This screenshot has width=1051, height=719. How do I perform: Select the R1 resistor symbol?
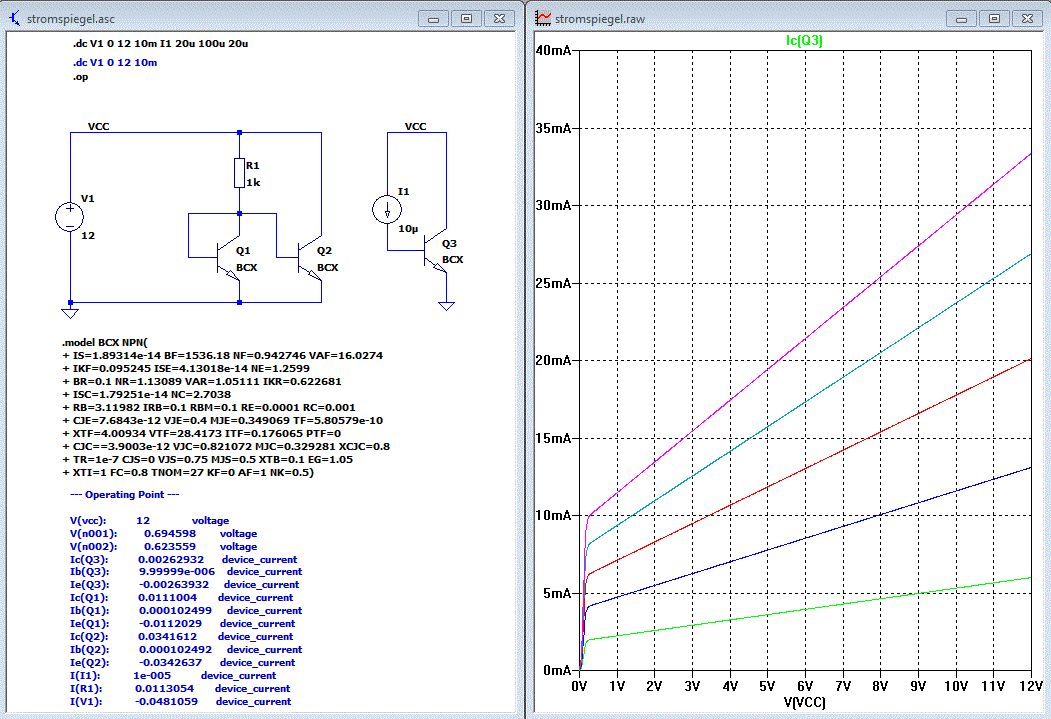point(239,173)
